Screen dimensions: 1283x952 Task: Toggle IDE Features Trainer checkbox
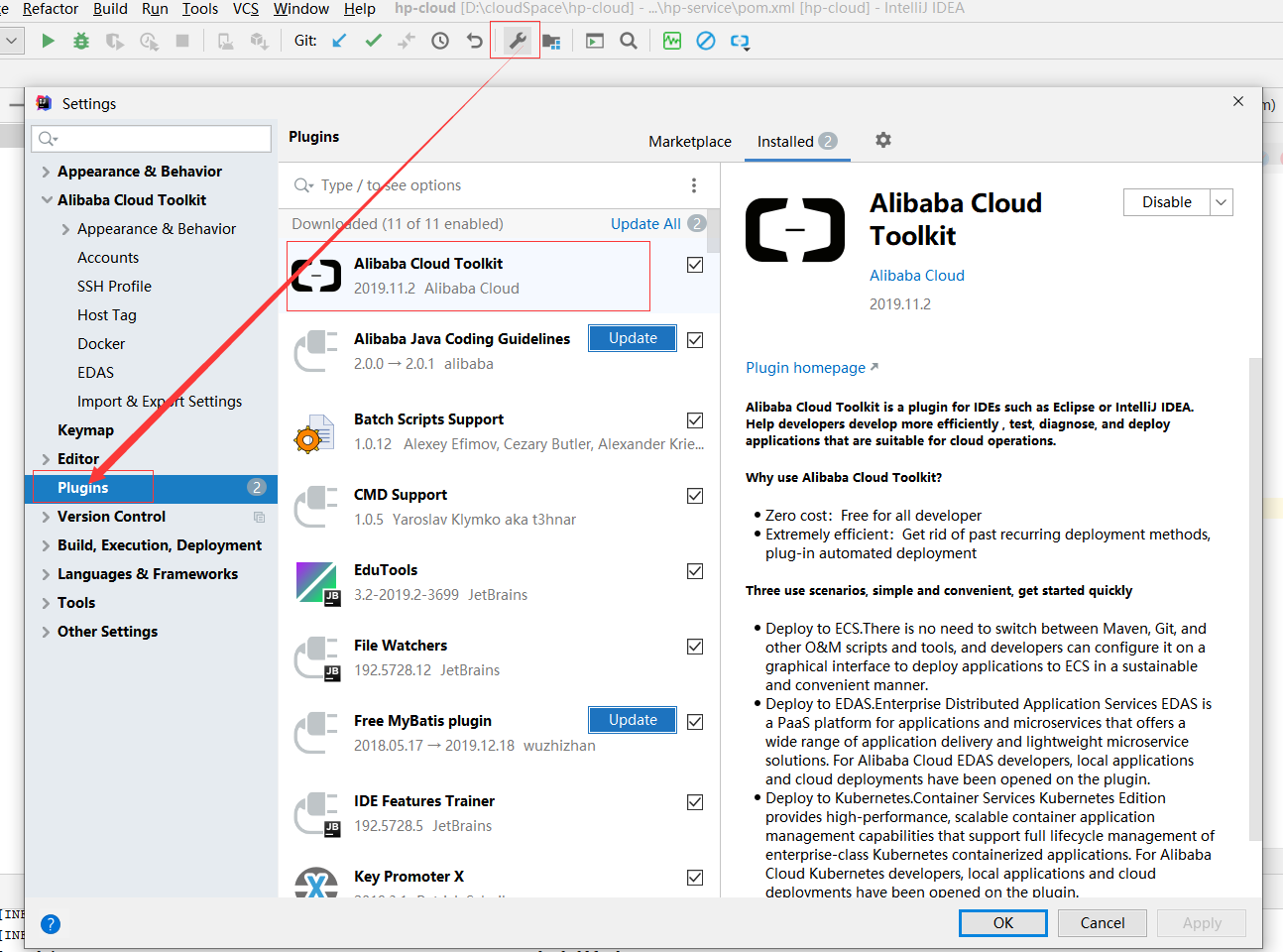pyautogui.click(x=695, y=802)
